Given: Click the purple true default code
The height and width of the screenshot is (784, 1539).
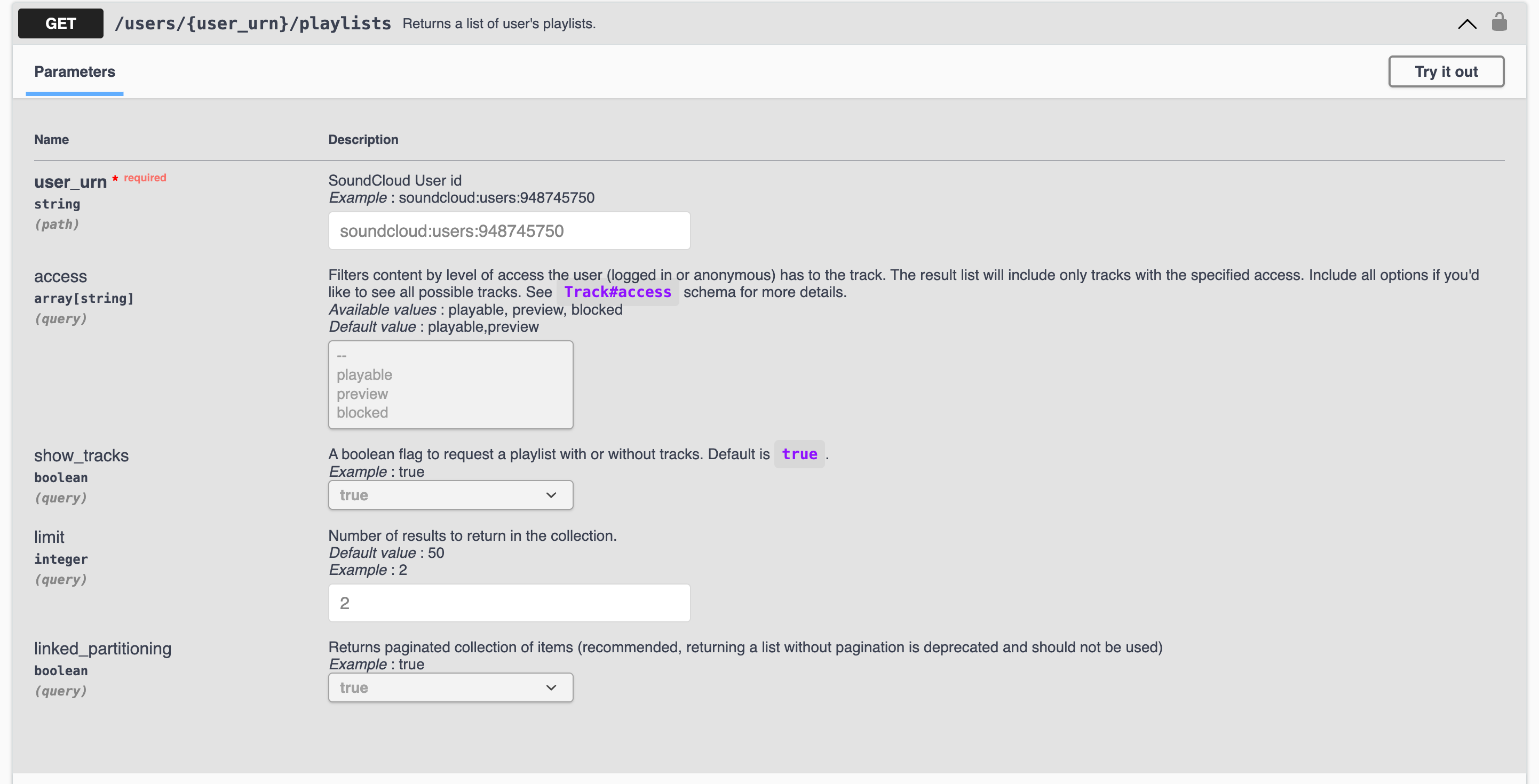Looking at the screenshot, I should pyautogui.click(x=799, y=454).
